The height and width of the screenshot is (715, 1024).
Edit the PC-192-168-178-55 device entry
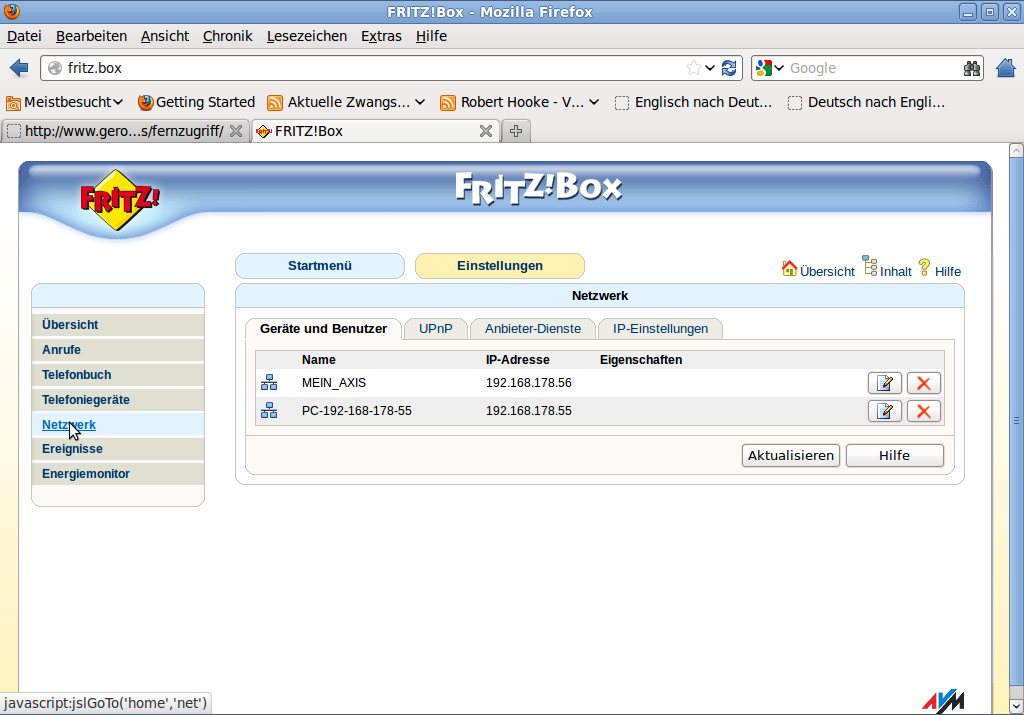(884, 411)
